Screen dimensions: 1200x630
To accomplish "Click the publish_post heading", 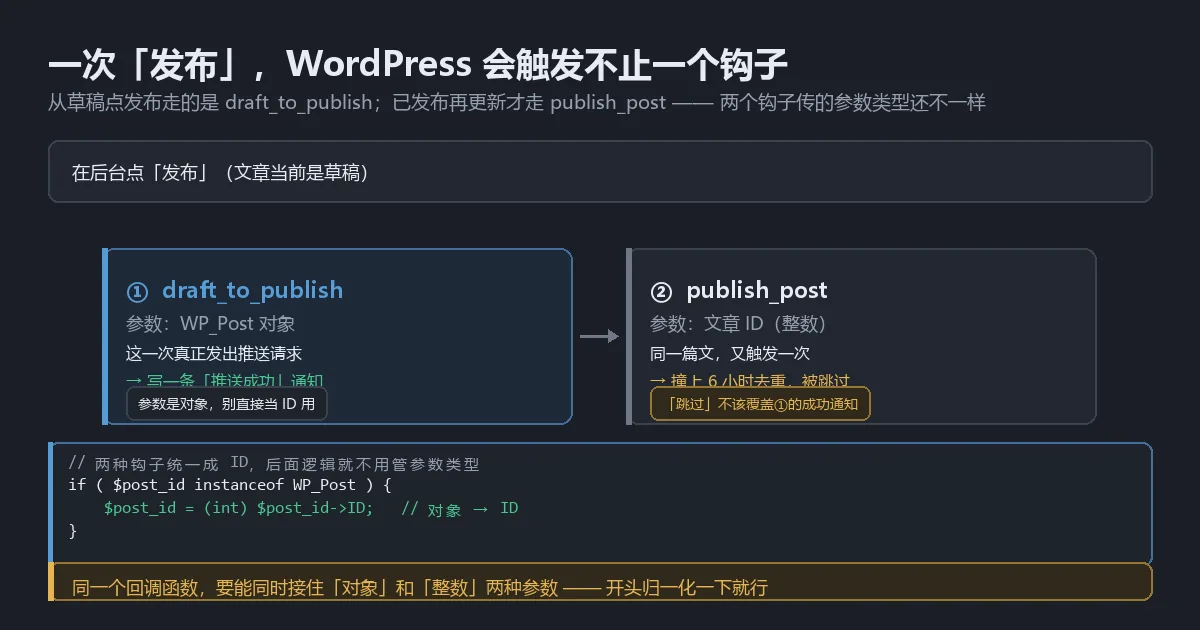I will click(x=757, y=291).
